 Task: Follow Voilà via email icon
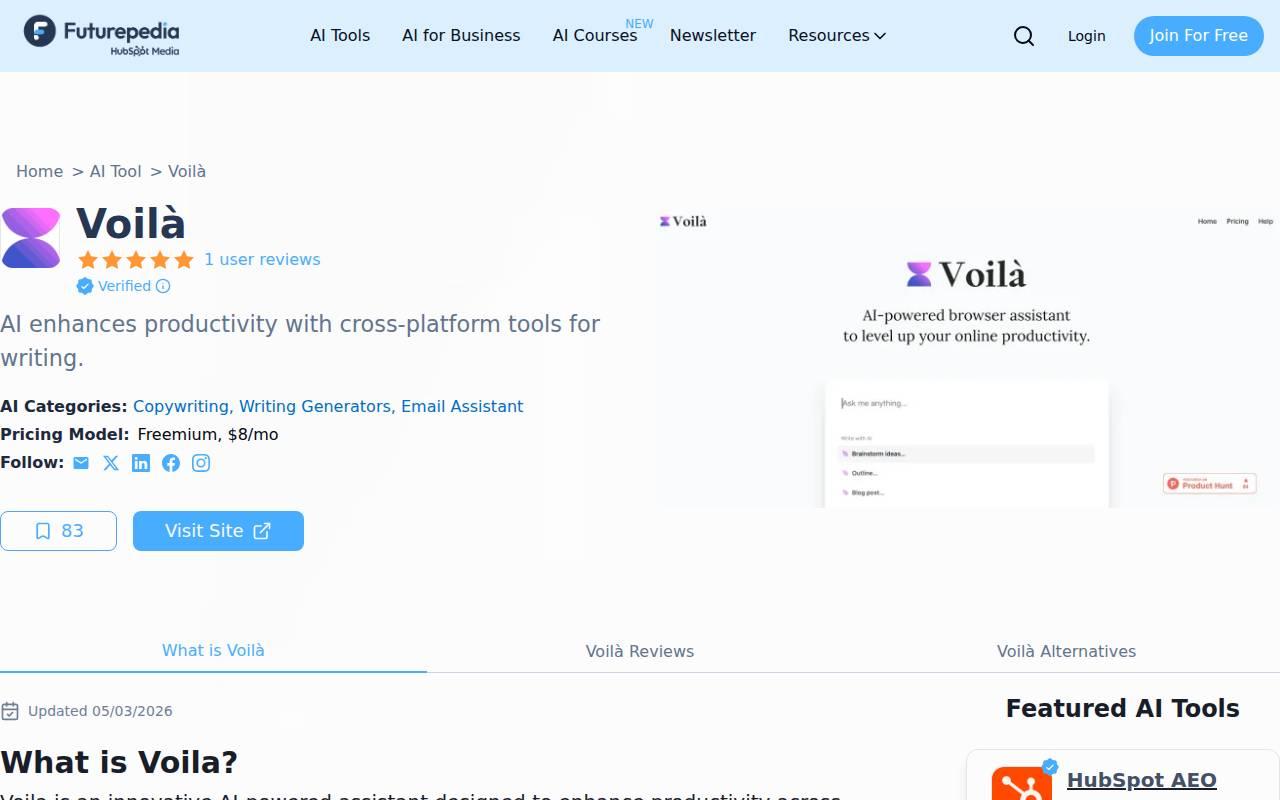click(x=81, y=463)
